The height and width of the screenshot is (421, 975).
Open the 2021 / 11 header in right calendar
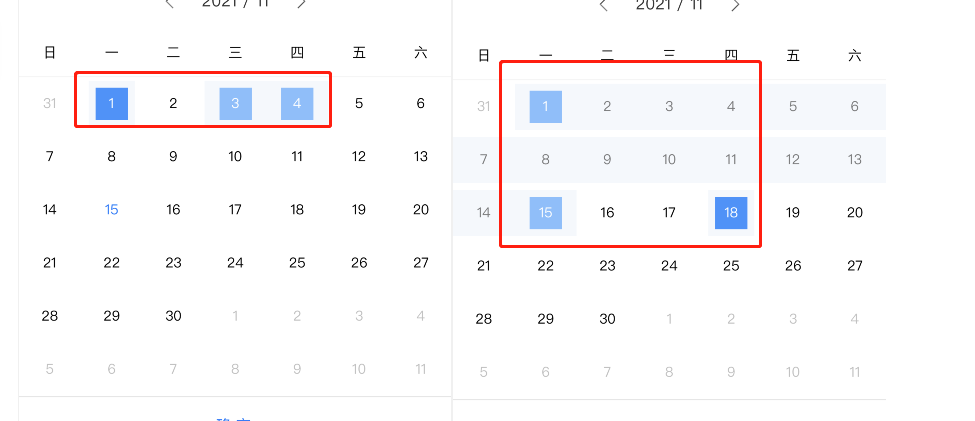669,5
